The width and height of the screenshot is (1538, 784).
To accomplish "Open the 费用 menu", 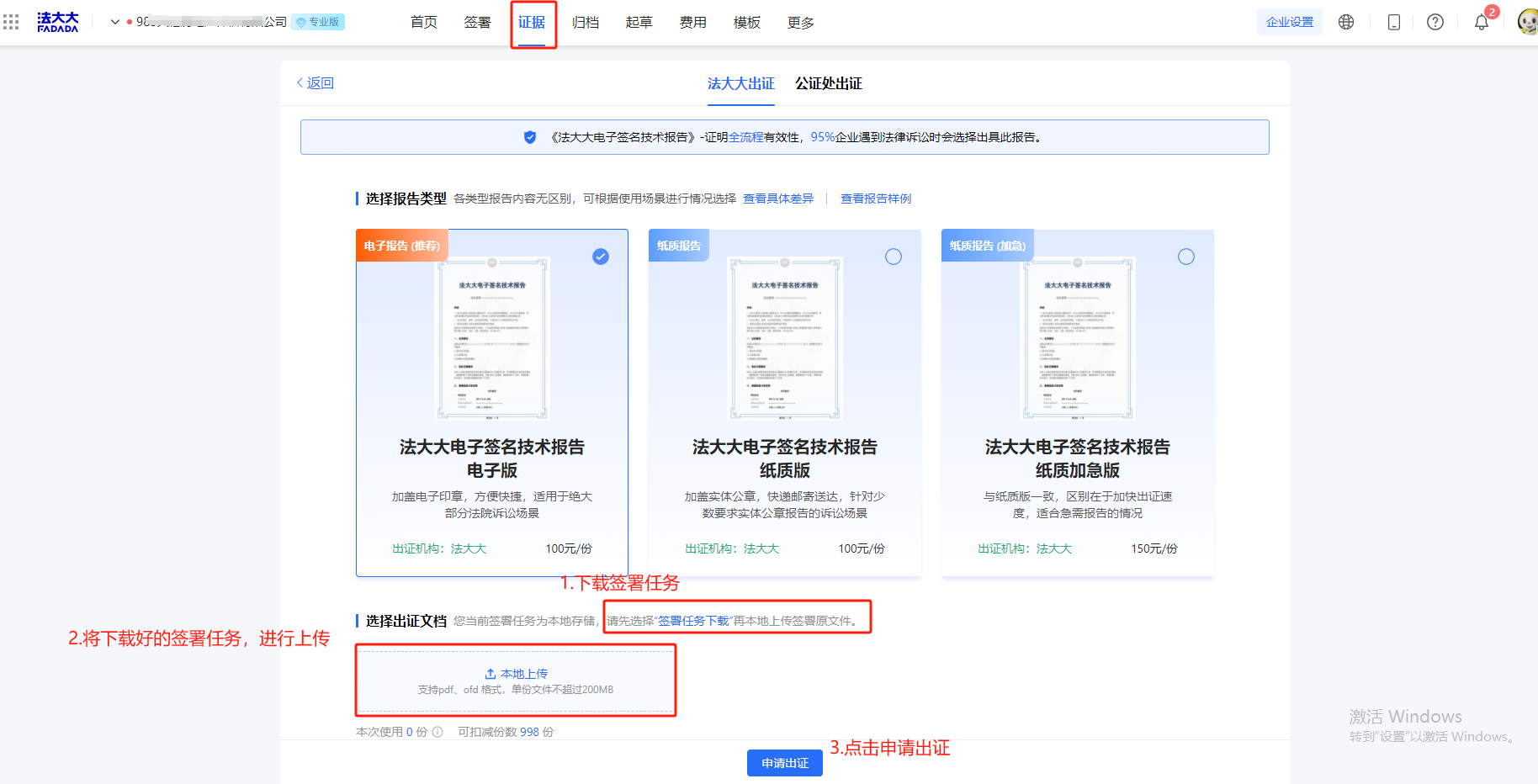I will [x=693, y=23].
